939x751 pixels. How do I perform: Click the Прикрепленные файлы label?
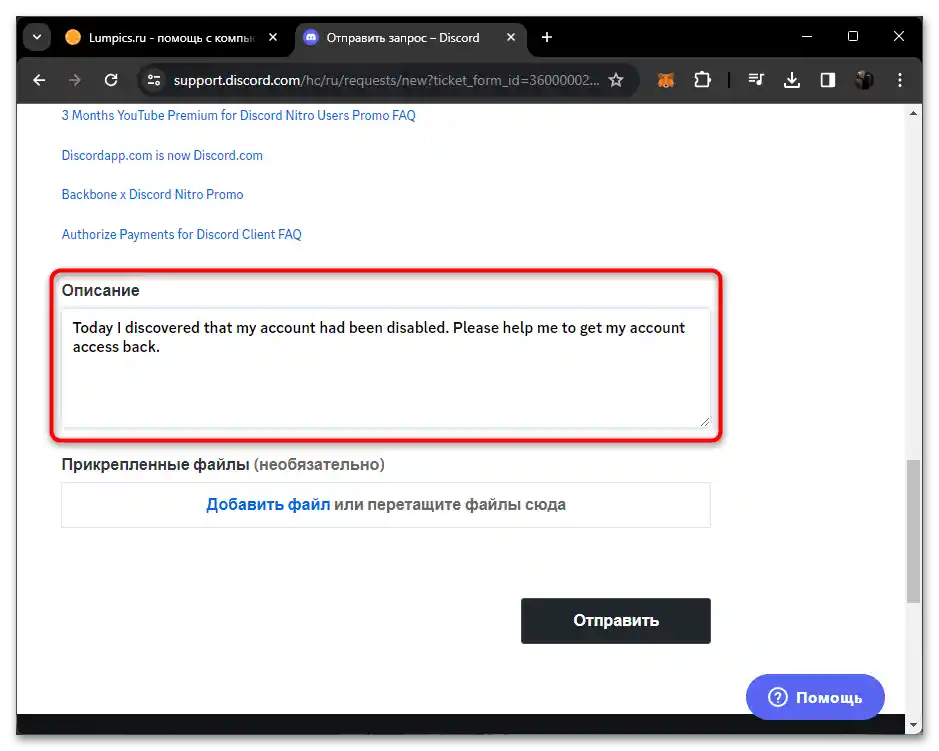(x=156, y=465)
